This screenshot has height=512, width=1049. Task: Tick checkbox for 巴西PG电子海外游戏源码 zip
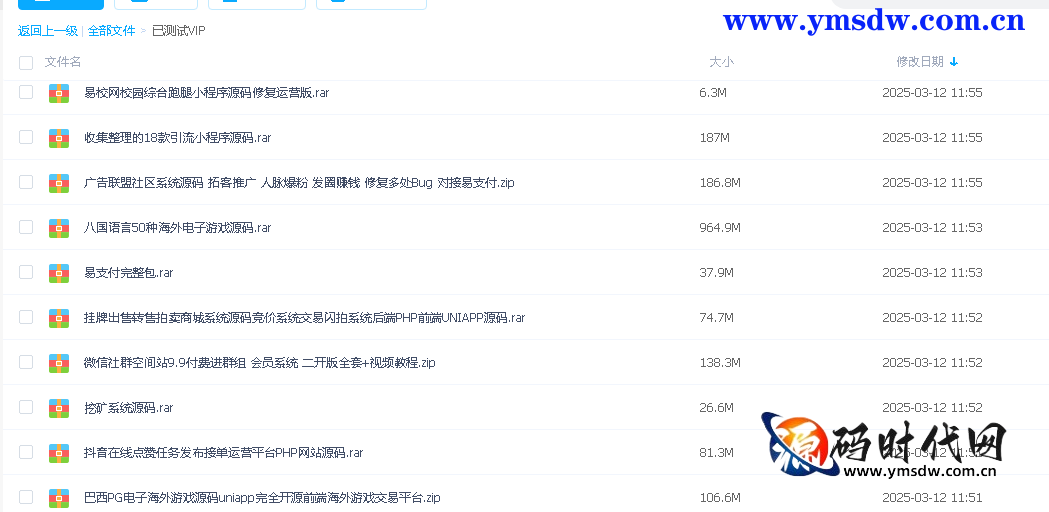[26, 496]
